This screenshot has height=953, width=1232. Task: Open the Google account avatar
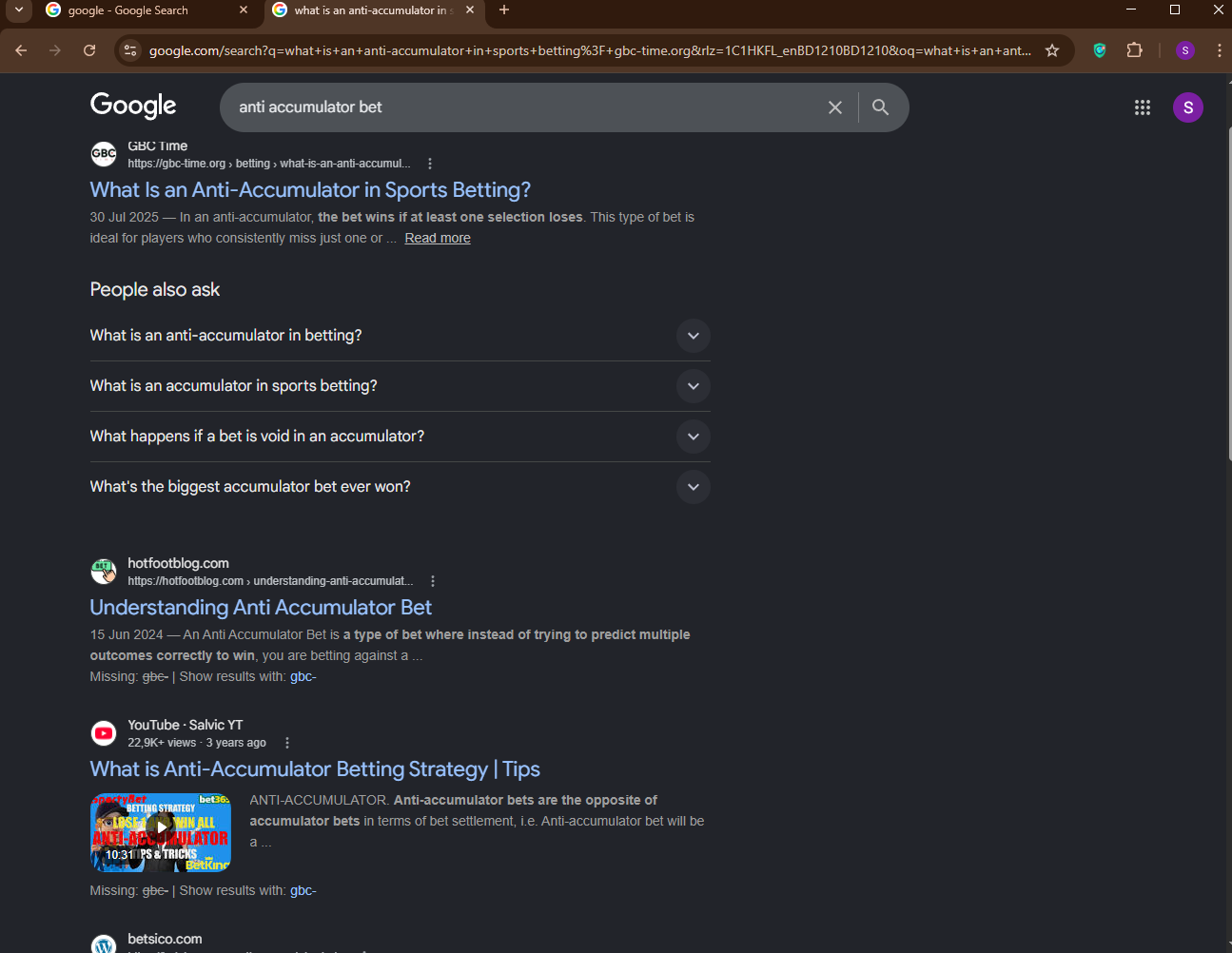(1188, 107)
